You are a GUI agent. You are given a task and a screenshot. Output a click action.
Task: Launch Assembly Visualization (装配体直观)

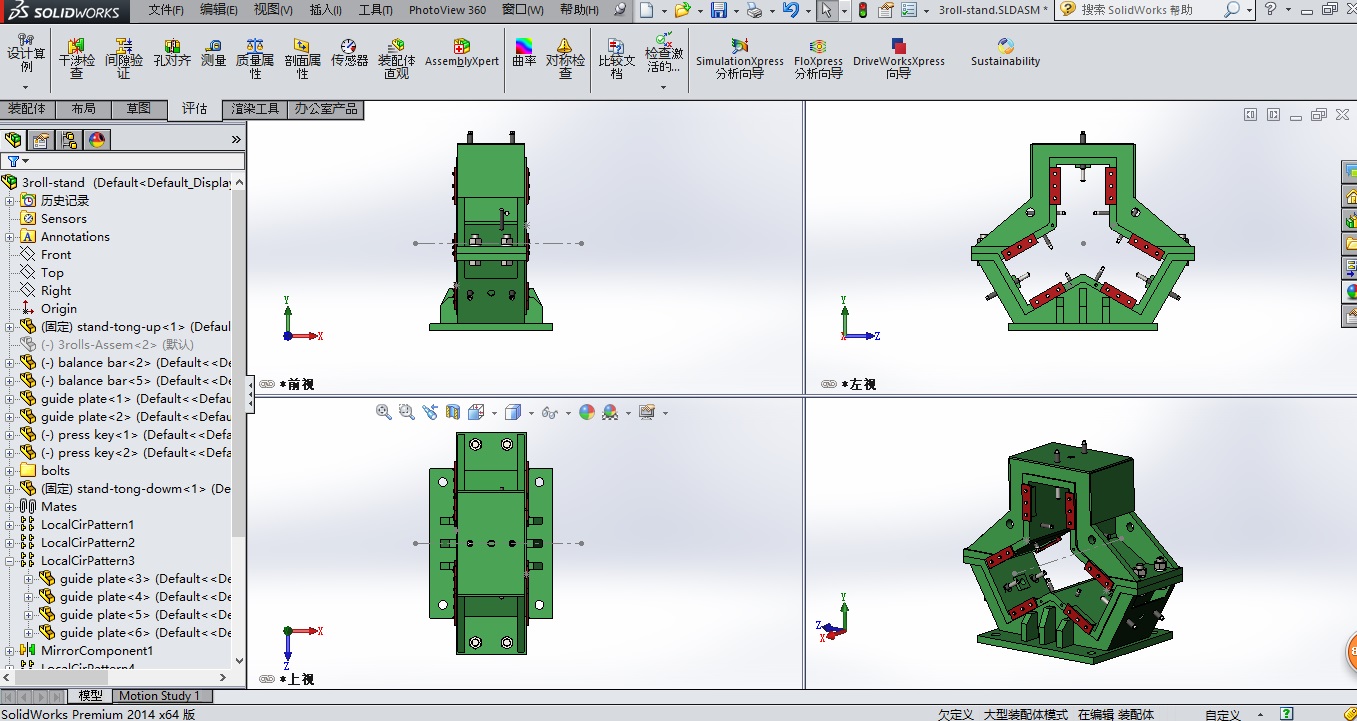coord(397,59)
